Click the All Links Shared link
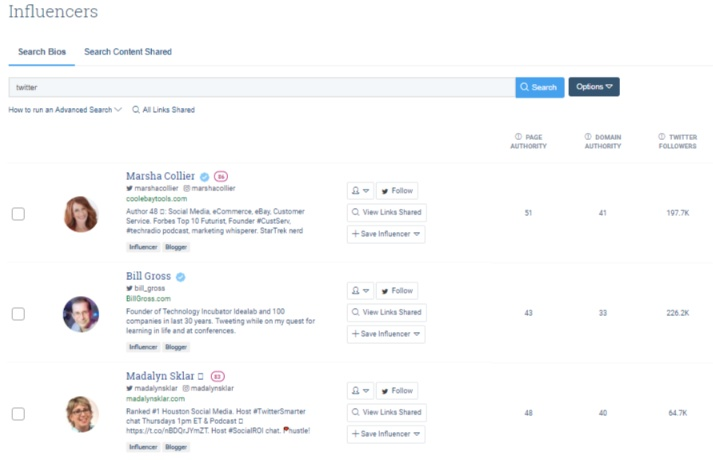 pos(164,110)
